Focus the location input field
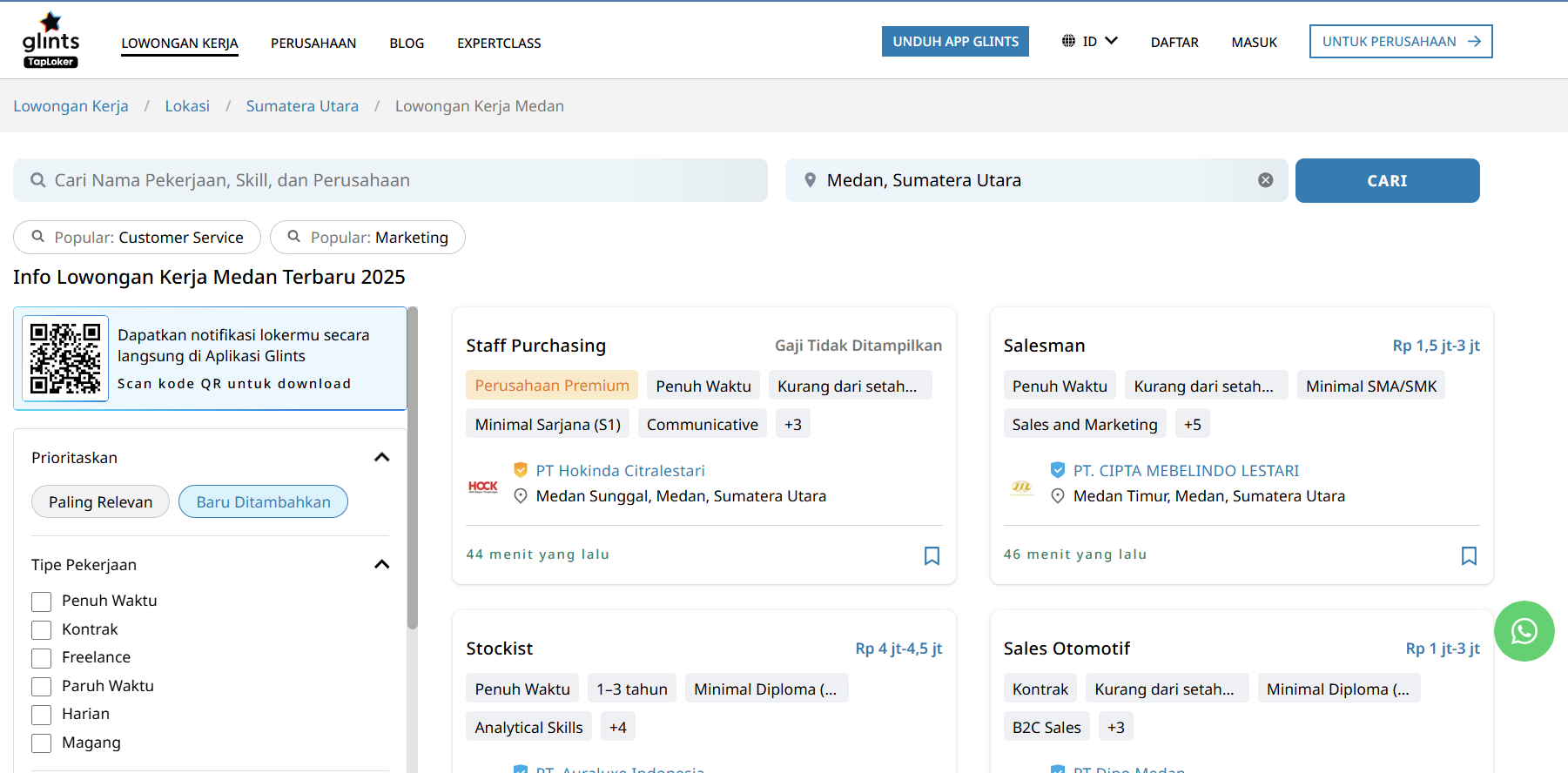The height and width of the screenshot is (773, 1568). [x=1036, y=180]
